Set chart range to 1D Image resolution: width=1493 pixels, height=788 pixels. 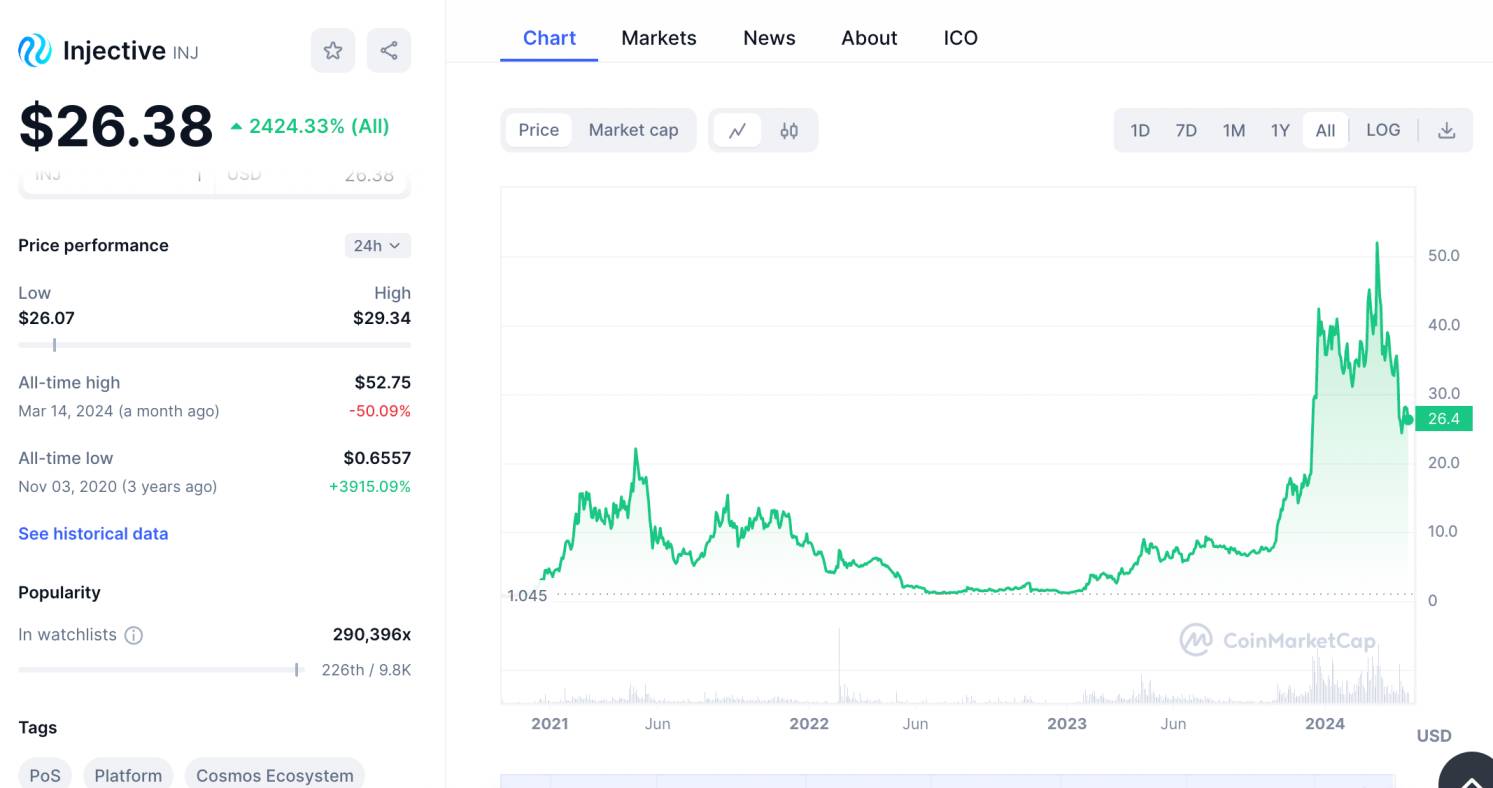pyautogui.click(x=1140, y=130)
